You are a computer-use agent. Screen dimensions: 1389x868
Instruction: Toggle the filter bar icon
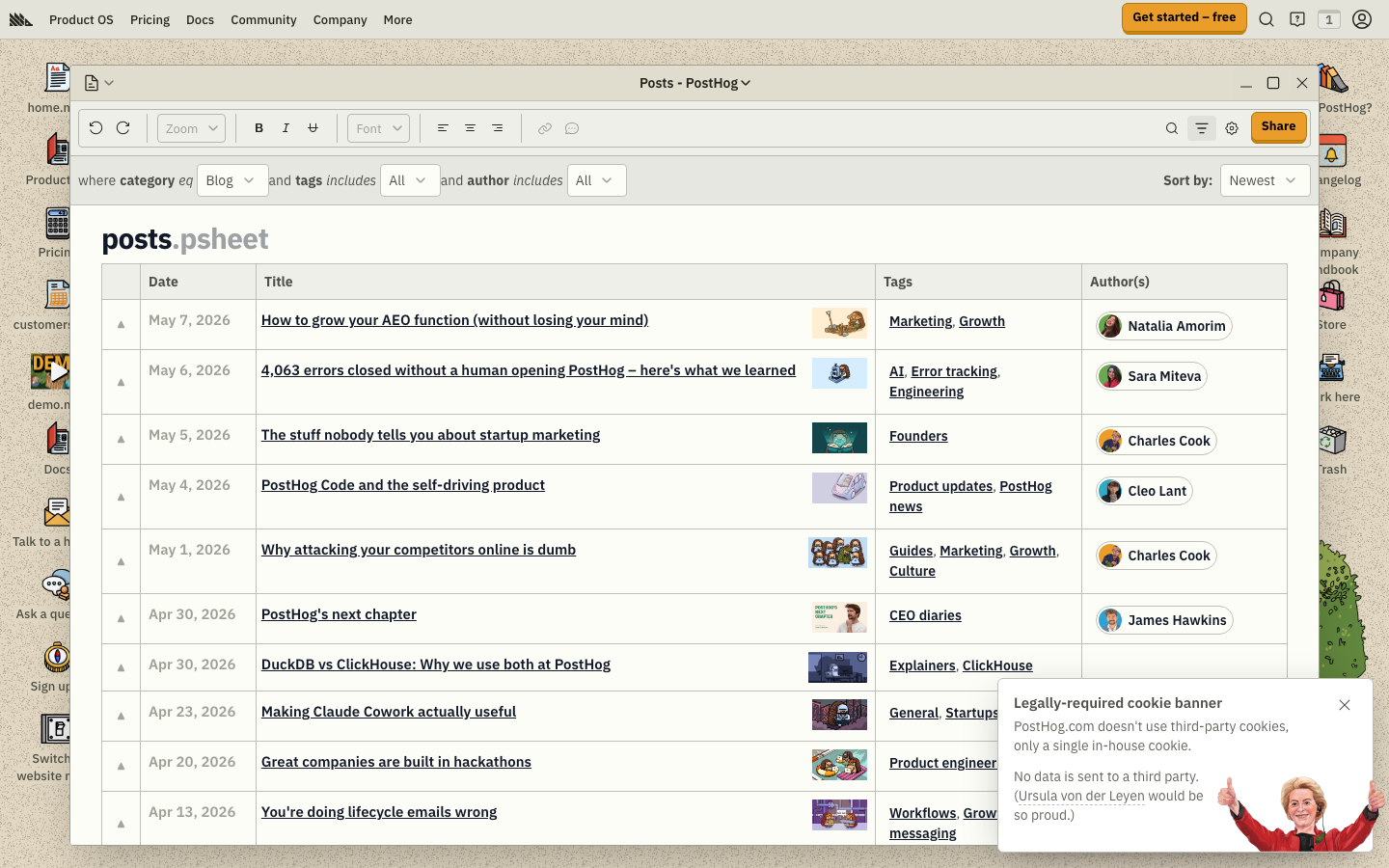click(x=1202, y=128)
